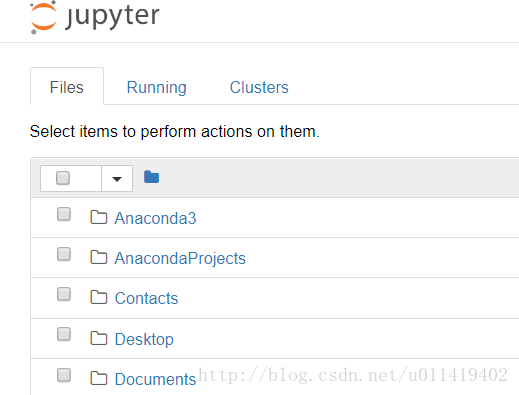The image size is (519, 395).
Task: Toggle the select-all checkbox in header
Action: 63,178
